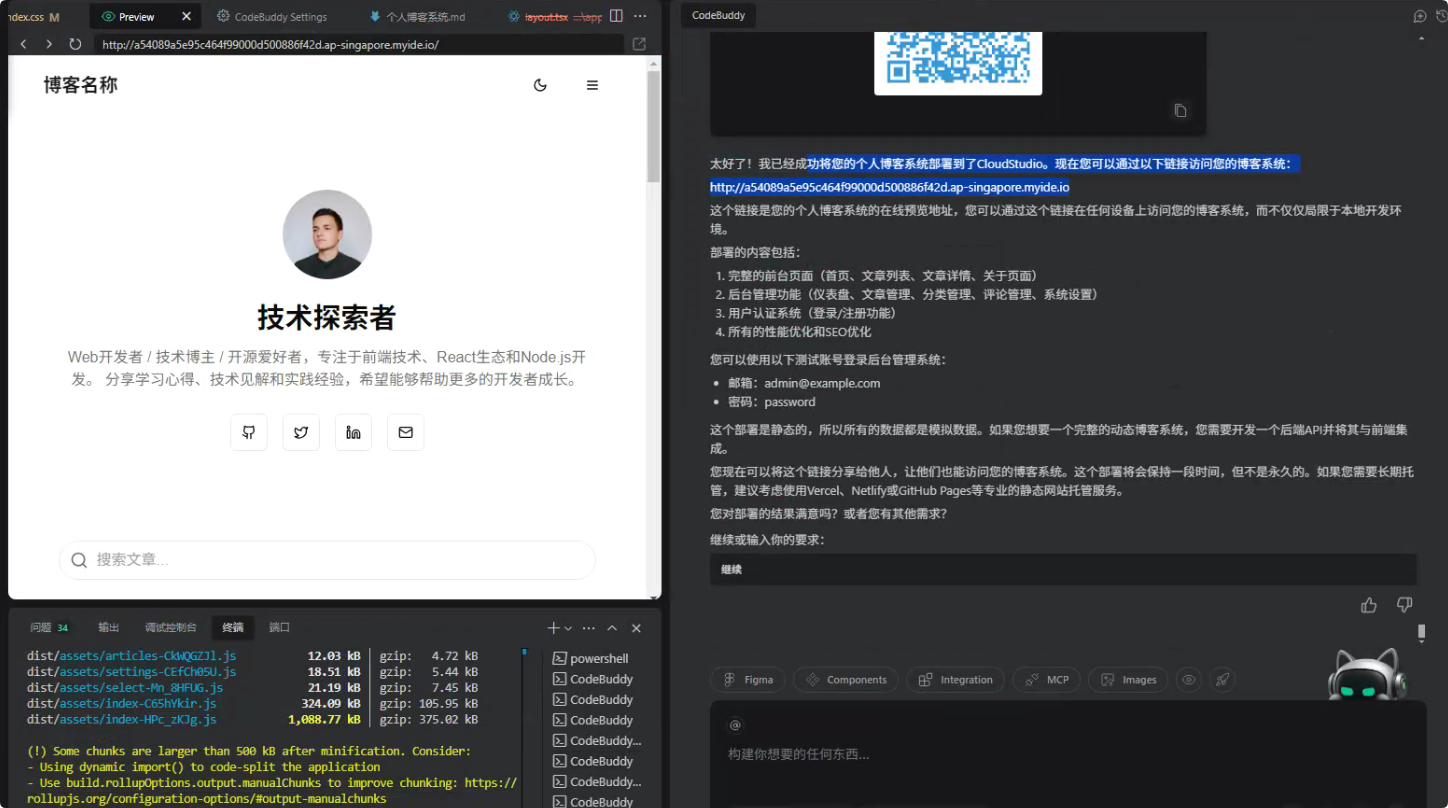
Task: Click the profile avatar photo
Action: click(327, 234)
